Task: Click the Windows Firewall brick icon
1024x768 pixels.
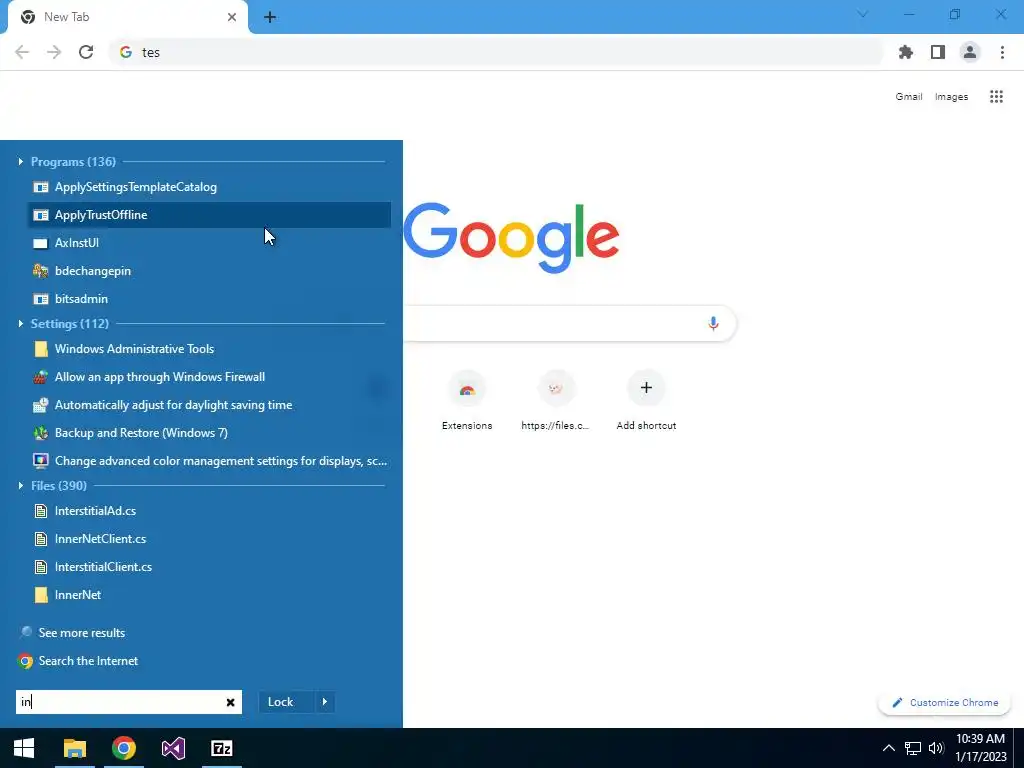Action: [40, 377]
